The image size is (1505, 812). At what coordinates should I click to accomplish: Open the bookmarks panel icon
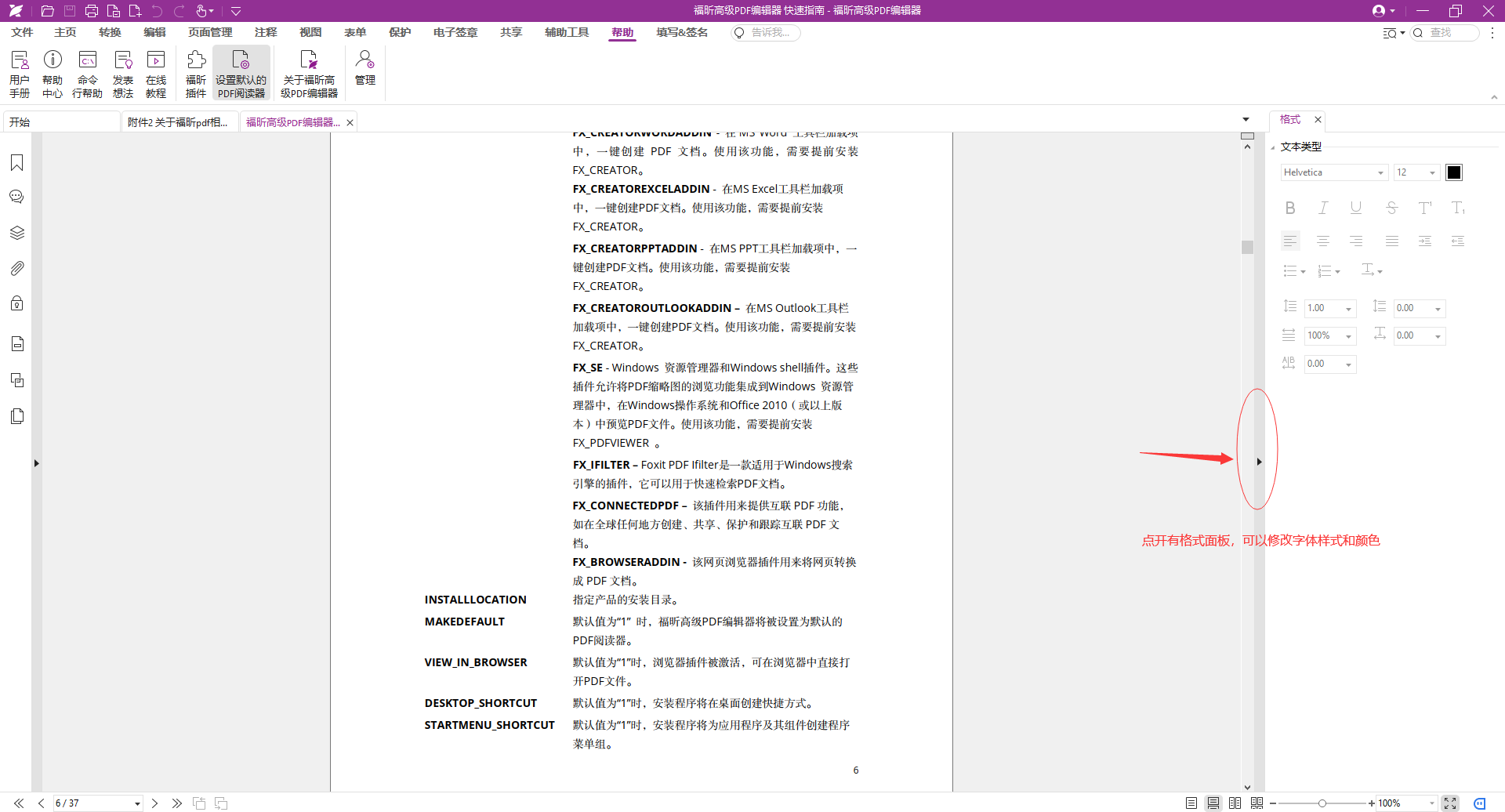pos(16,162)
